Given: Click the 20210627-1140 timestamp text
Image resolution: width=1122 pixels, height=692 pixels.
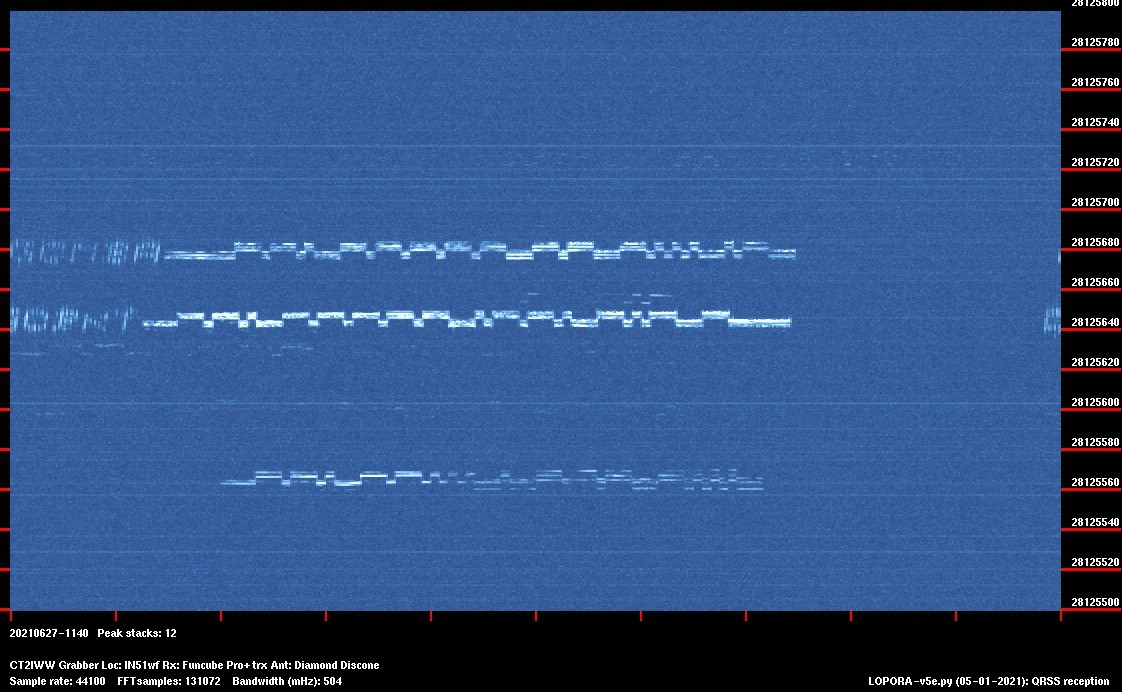Looking at the screenshot, I should click(x=49, y=634).
